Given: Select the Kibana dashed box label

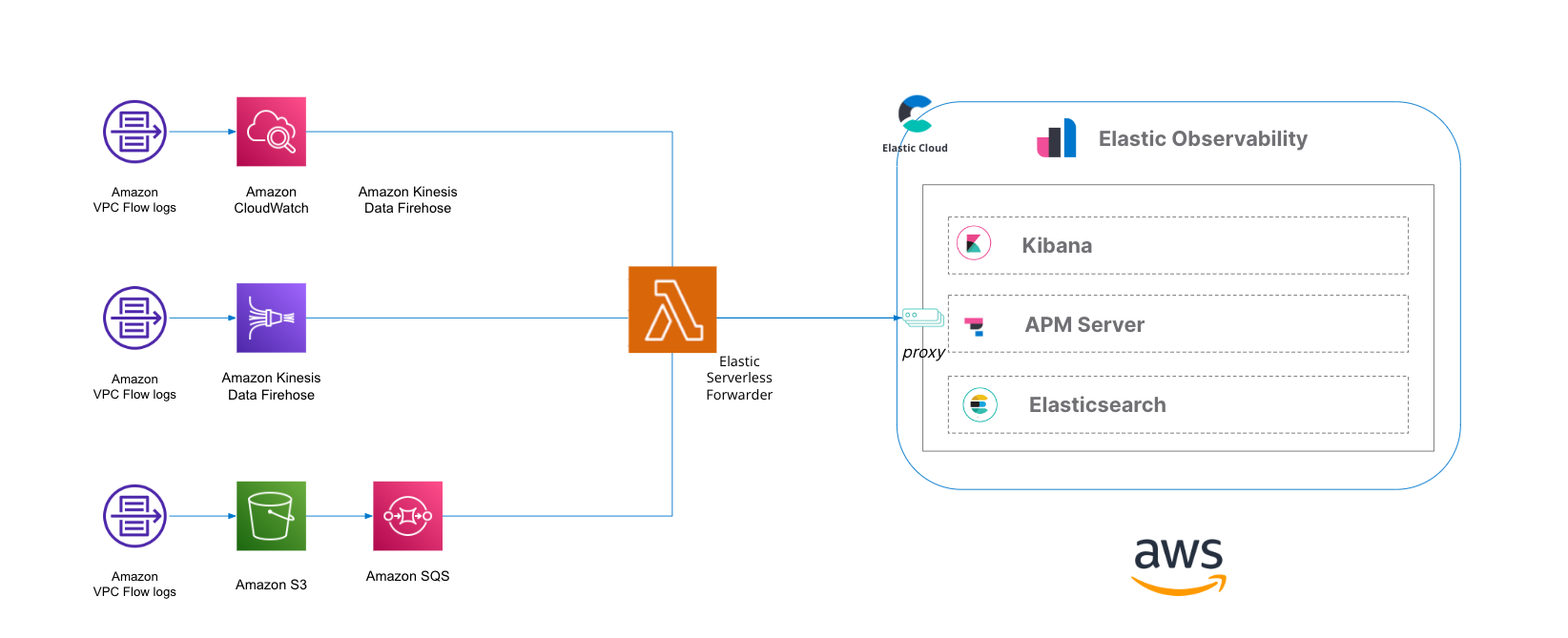Looking at the screenshot, I should click(1057, 245).
